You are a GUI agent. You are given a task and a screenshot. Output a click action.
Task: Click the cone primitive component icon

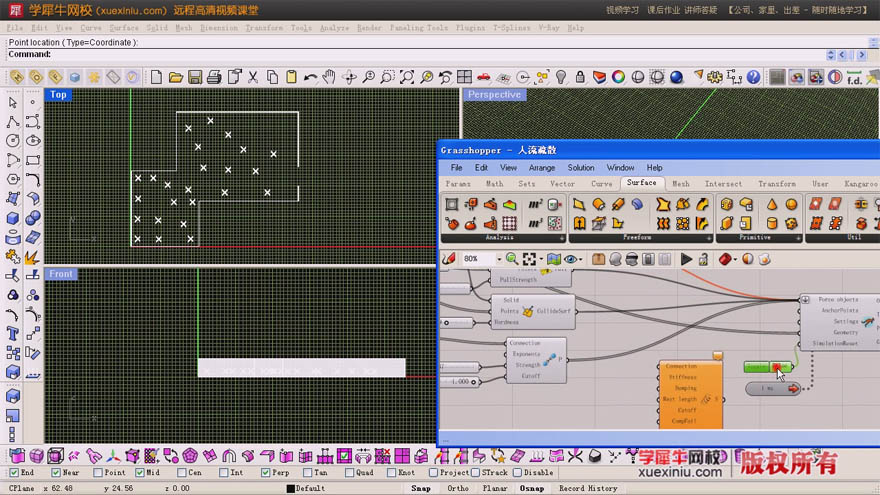click(x=772, y=204)
